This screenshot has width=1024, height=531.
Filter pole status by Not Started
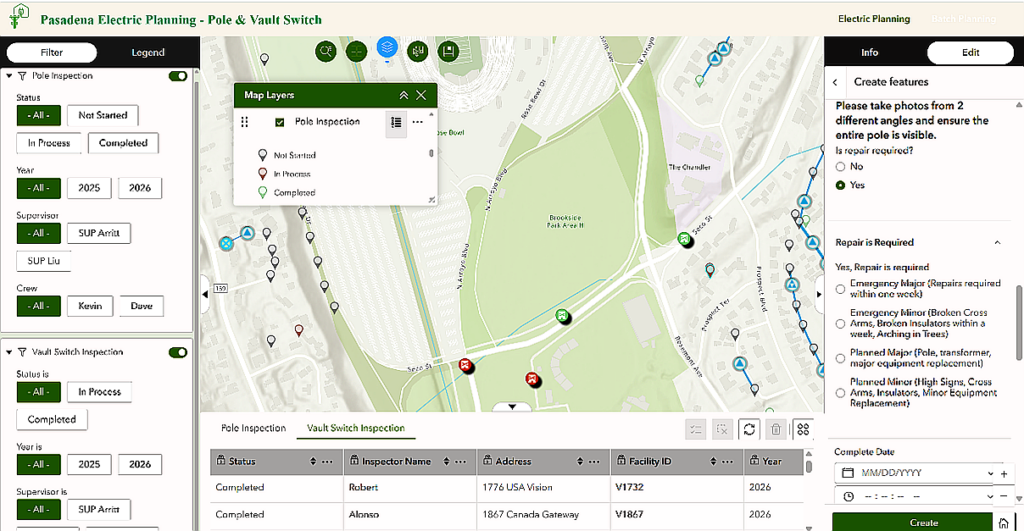point(103,116)
